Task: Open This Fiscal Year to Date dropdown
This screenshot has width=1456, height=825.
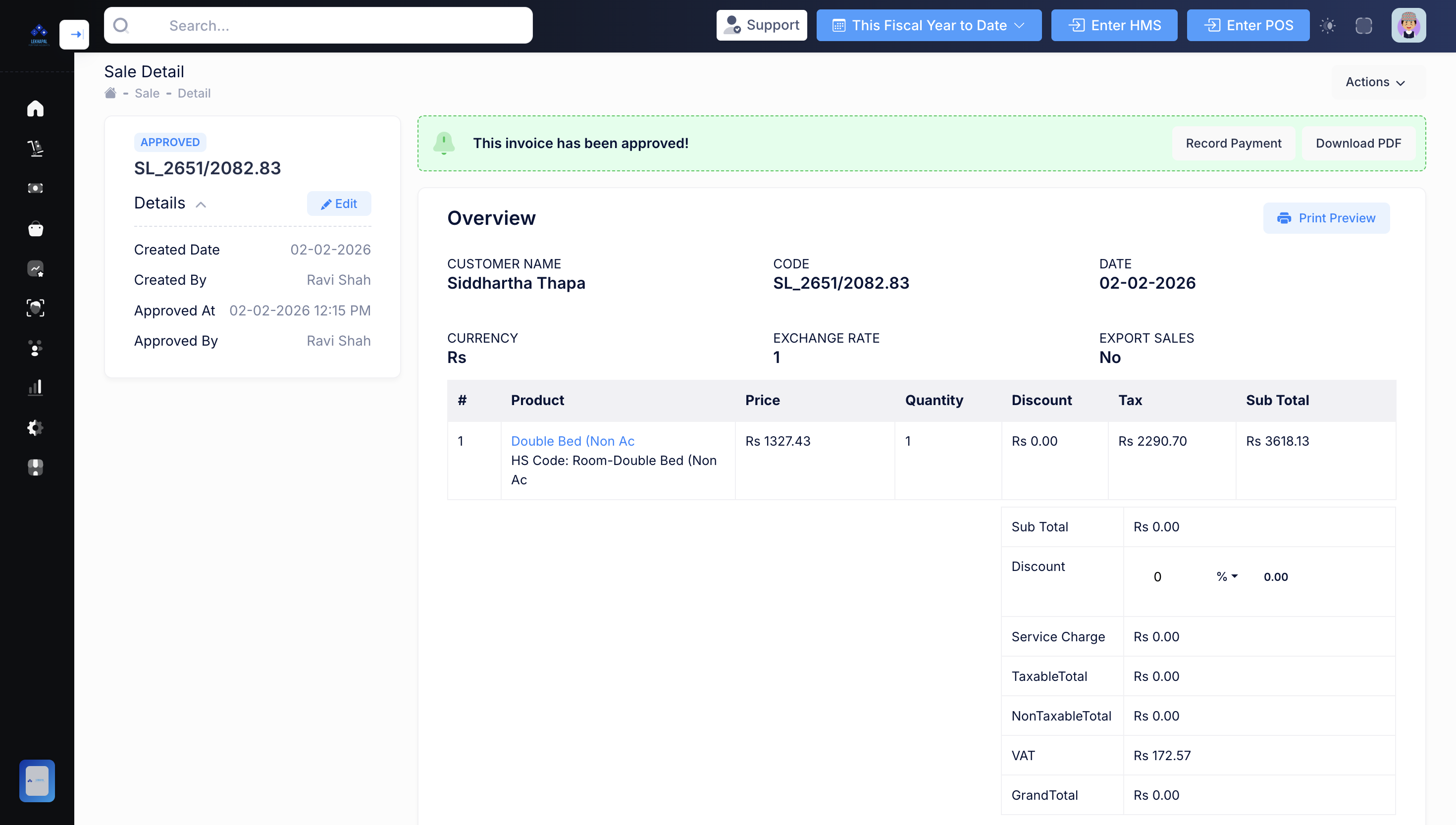Action: click(929, 25)
